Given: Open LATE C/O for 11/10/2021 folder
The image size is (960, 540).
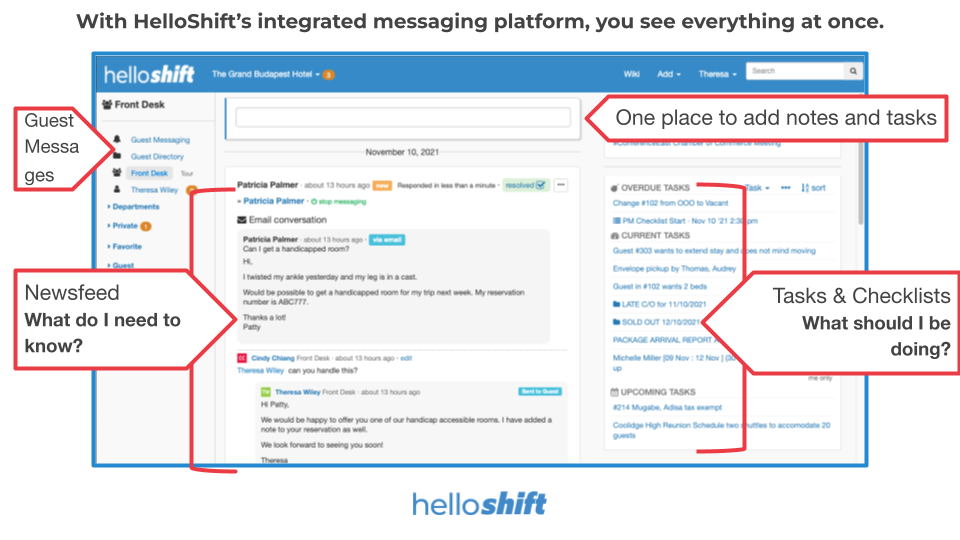Looking at the screenshot, I should pos(659,304).
